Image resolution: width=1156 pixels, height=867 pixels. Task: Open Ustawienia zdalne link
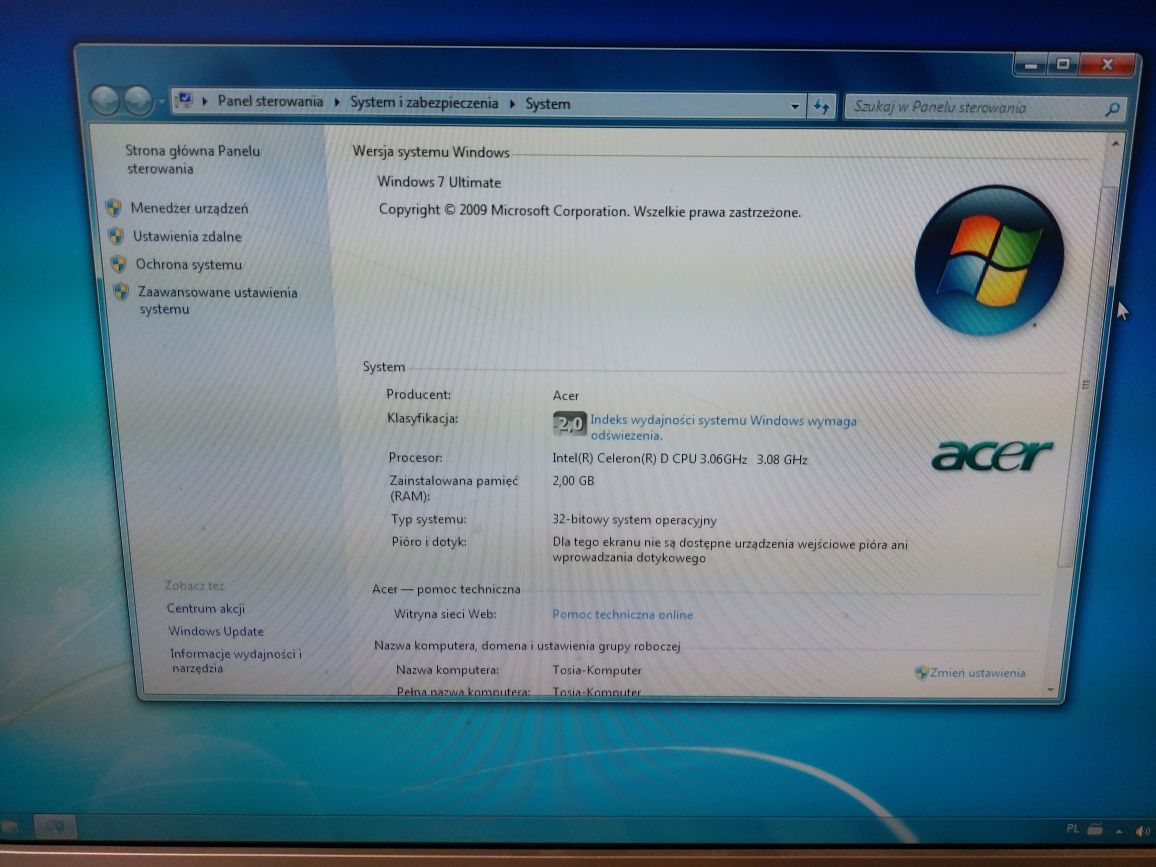(x=187, y=237)
